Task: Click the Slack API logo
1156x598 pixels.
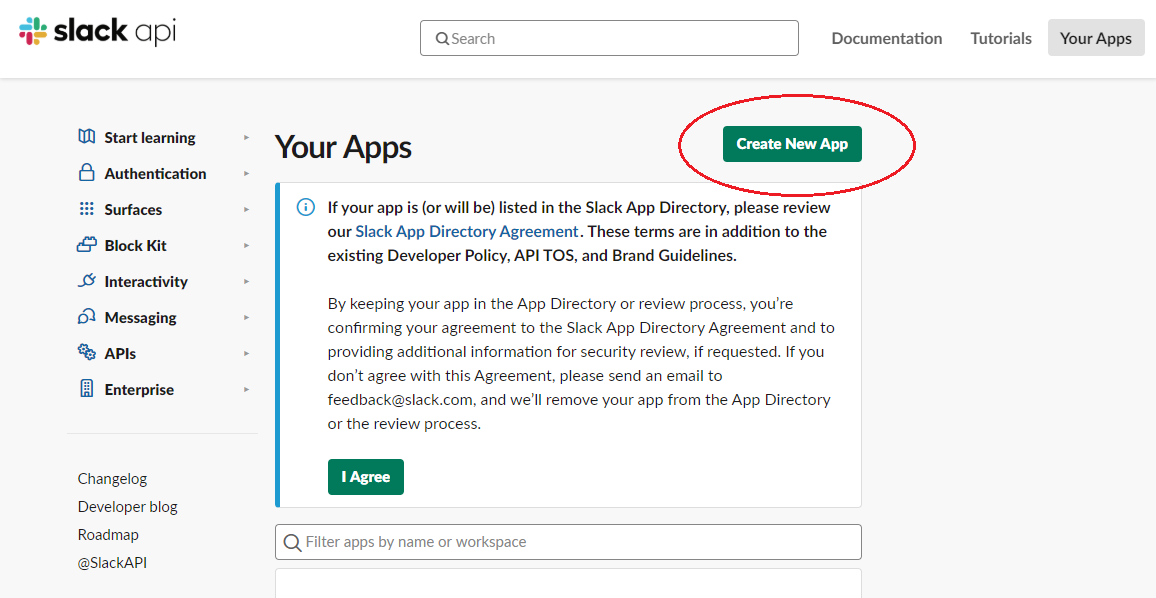Action: [x=97, y=31]
